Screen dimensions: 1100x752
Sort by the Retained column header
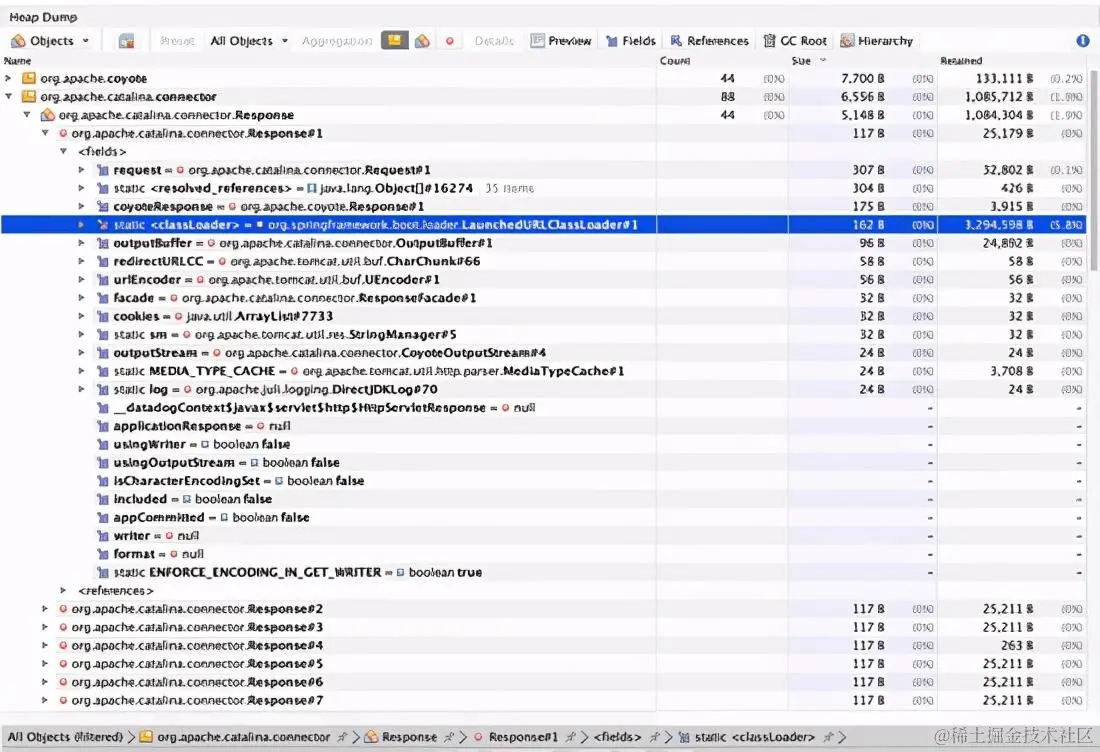pos(961,61)
